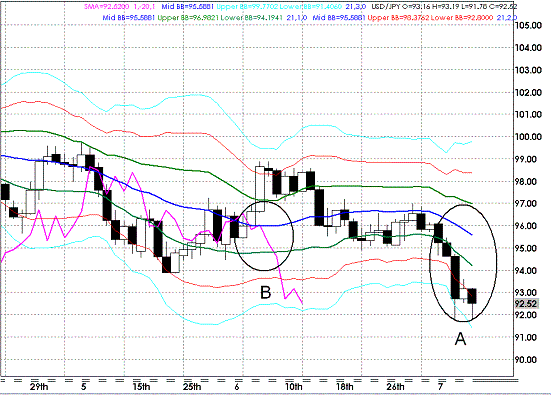Click the 18th date axis label
The height and width of the screenshot is (395, 551).
(345, 387)
